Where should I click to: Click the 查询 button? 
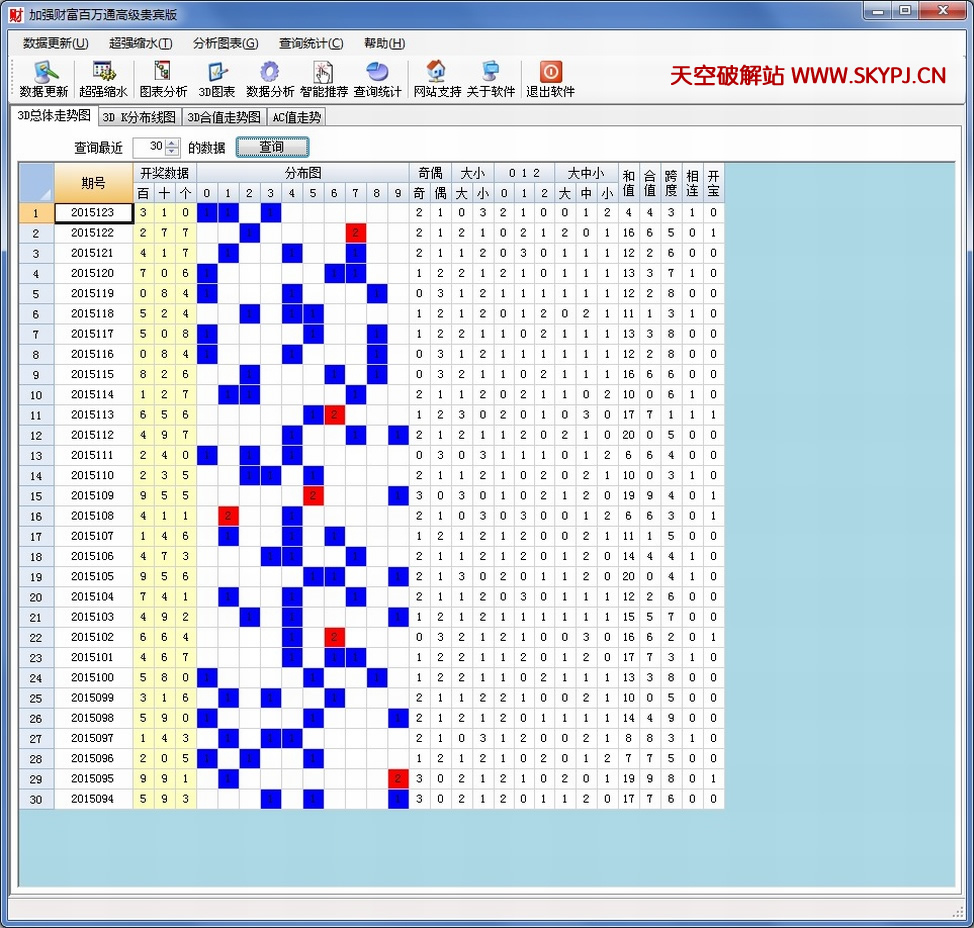(271, 147)
